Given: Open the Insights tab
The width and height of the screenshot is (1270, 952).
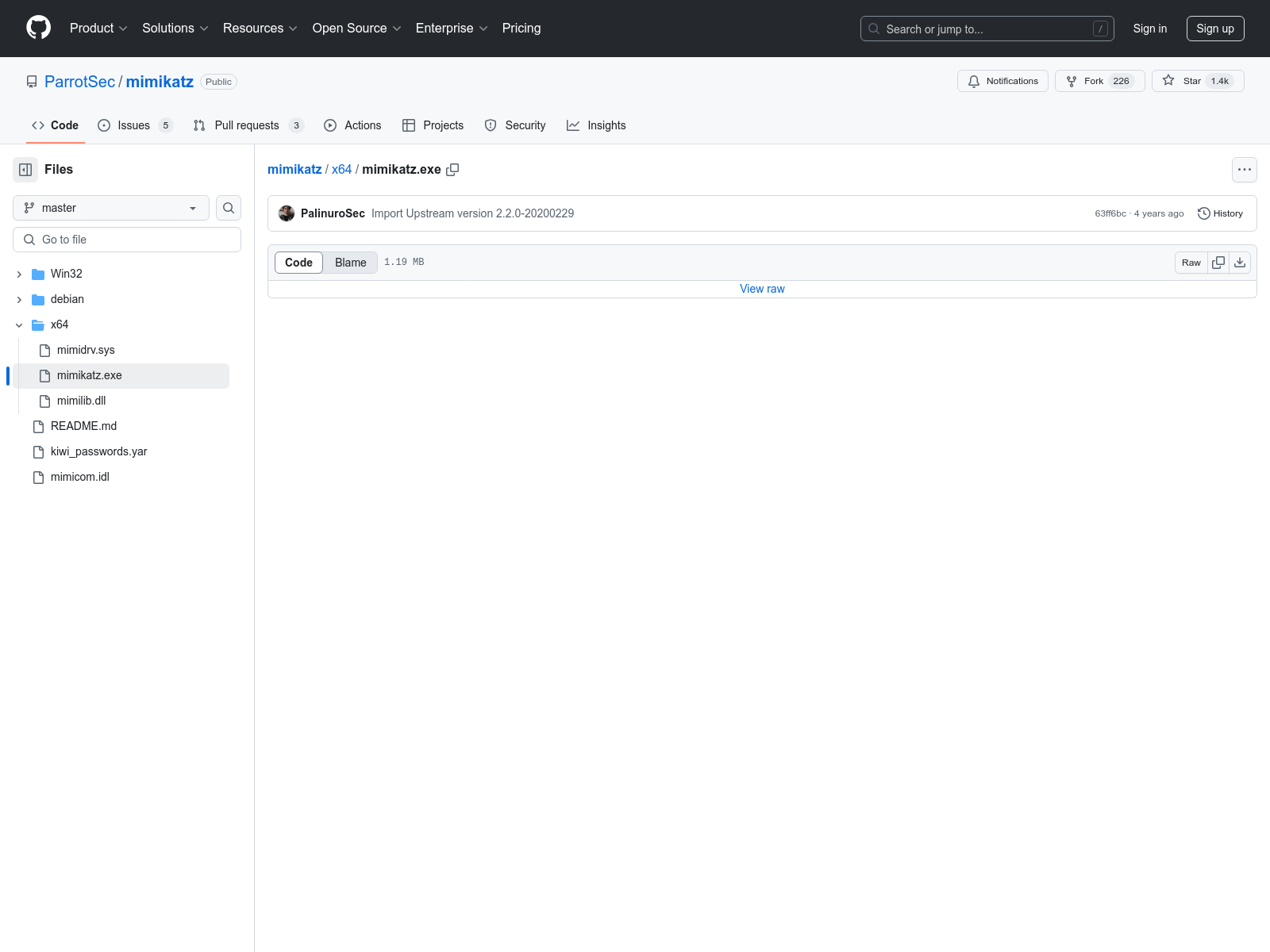Looking at the screenshot, I should (596, 125).
